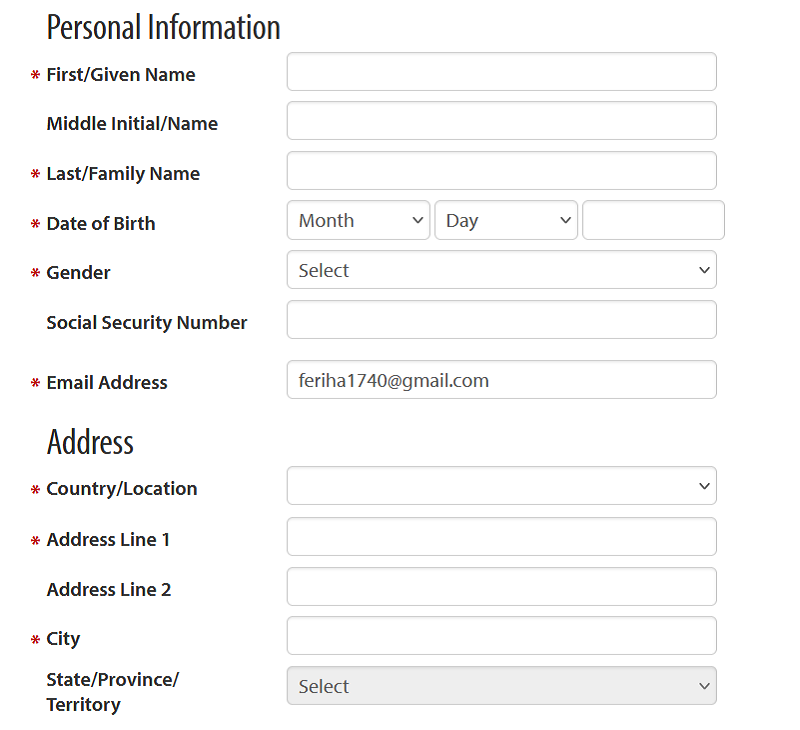Click the birth year input box
The image size is (800, 730).
pos(653,220)
